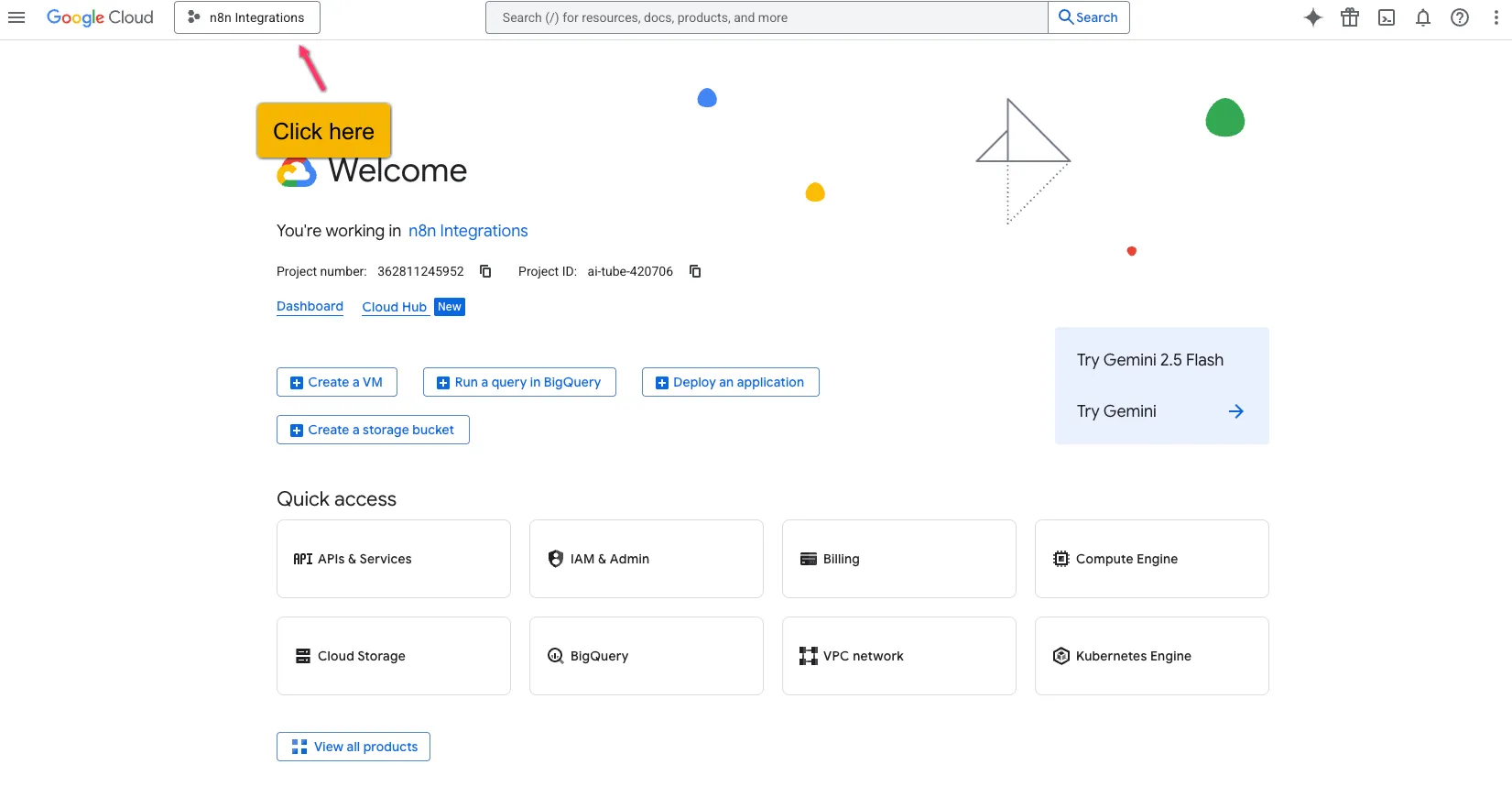
Task: Open the n8n Integrations project picker
Action: 247,17
